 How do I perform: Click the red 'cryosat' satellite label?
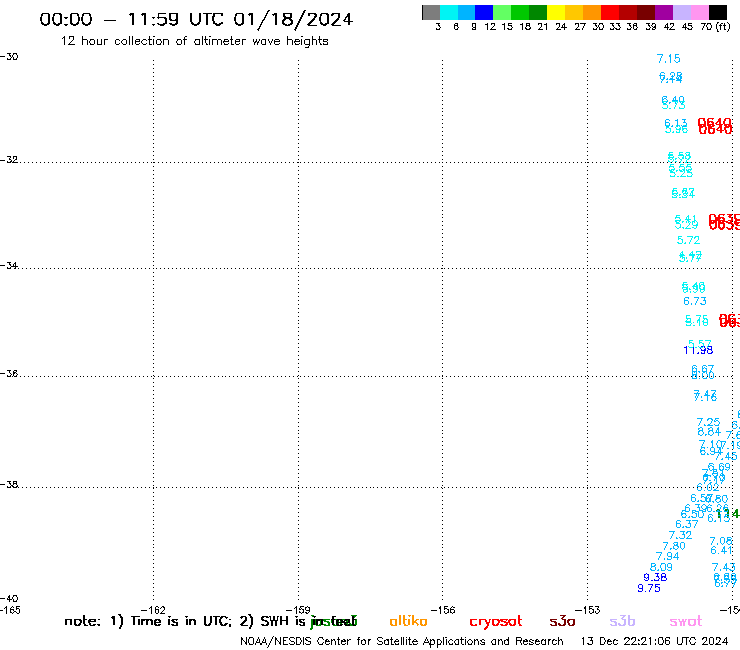[x=496, y=621]
